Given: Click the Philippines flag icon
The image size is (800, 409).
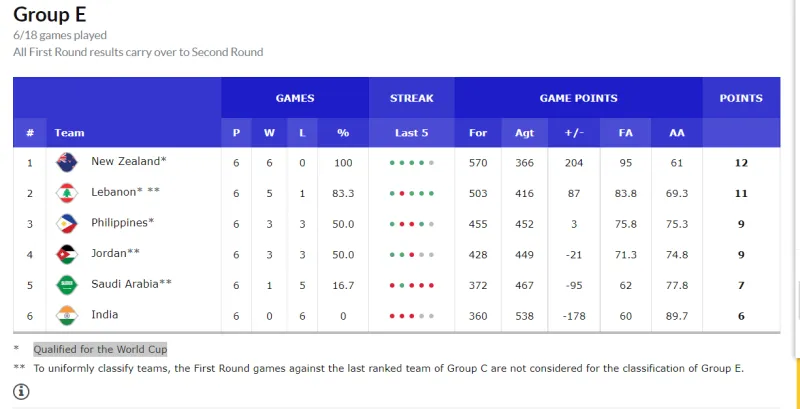Looking at the screenshot, I should (66, 223).
